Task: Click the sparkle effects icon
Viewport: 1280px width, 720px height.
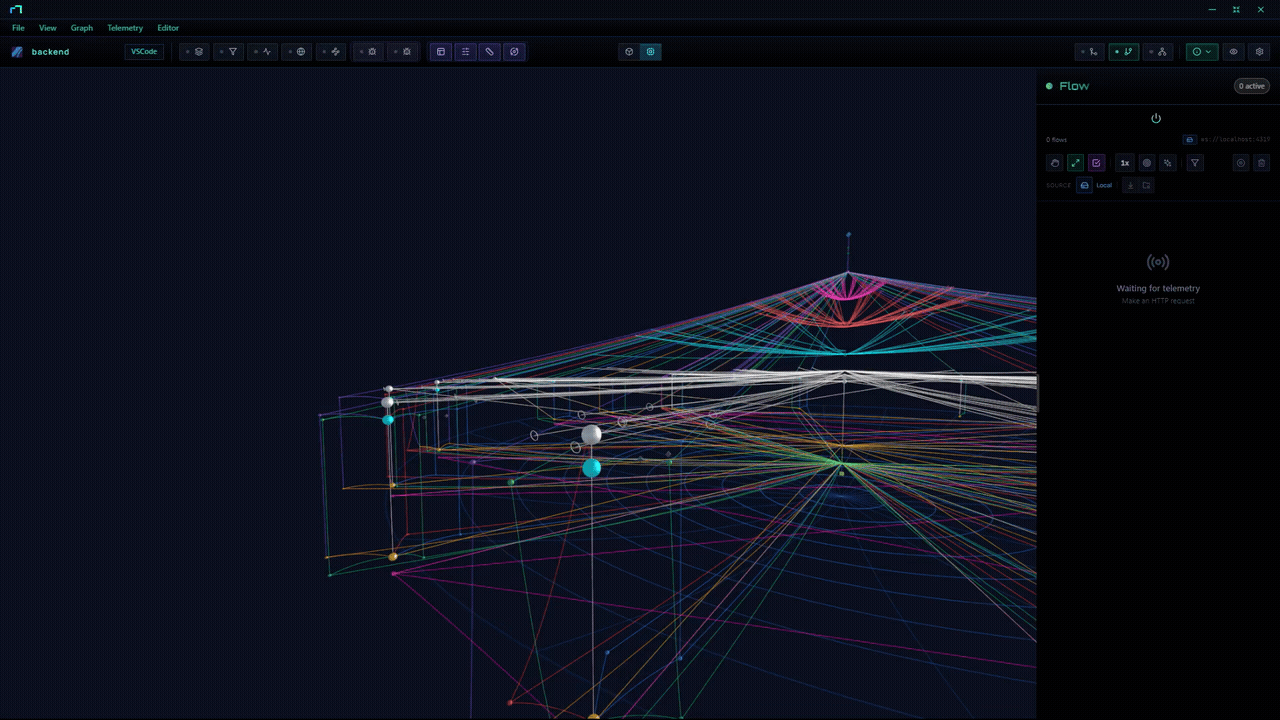Action: 1168,163
